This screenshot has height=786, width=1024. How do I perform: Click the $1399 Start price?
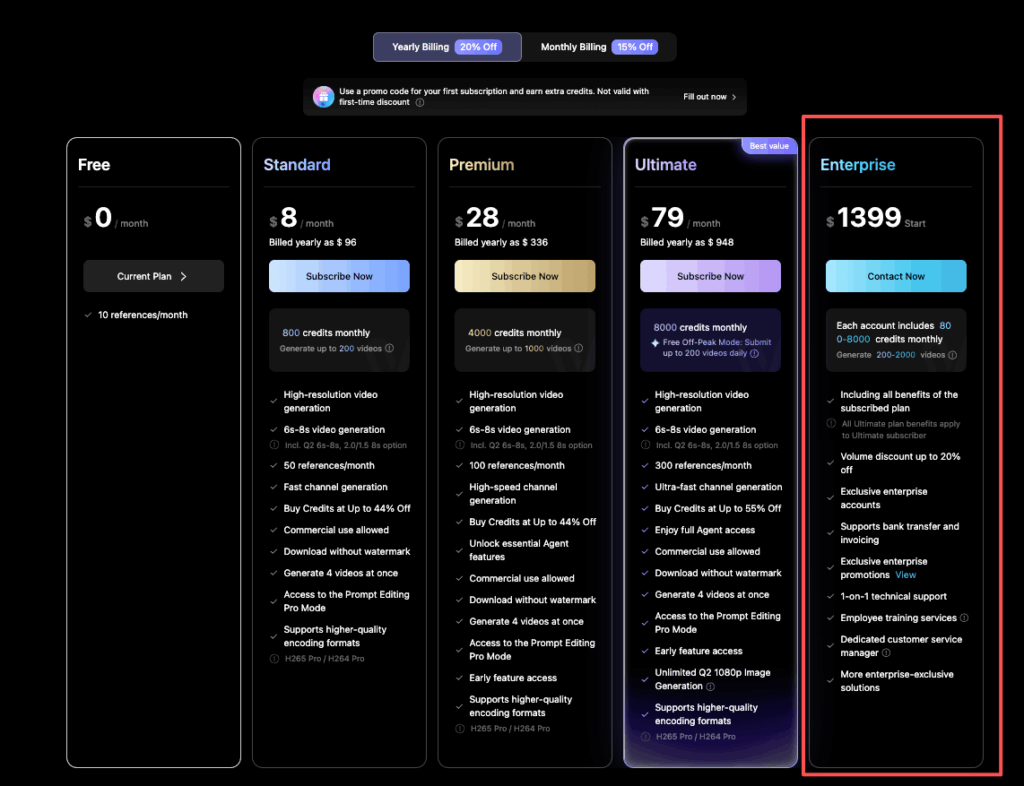point(875,217)
